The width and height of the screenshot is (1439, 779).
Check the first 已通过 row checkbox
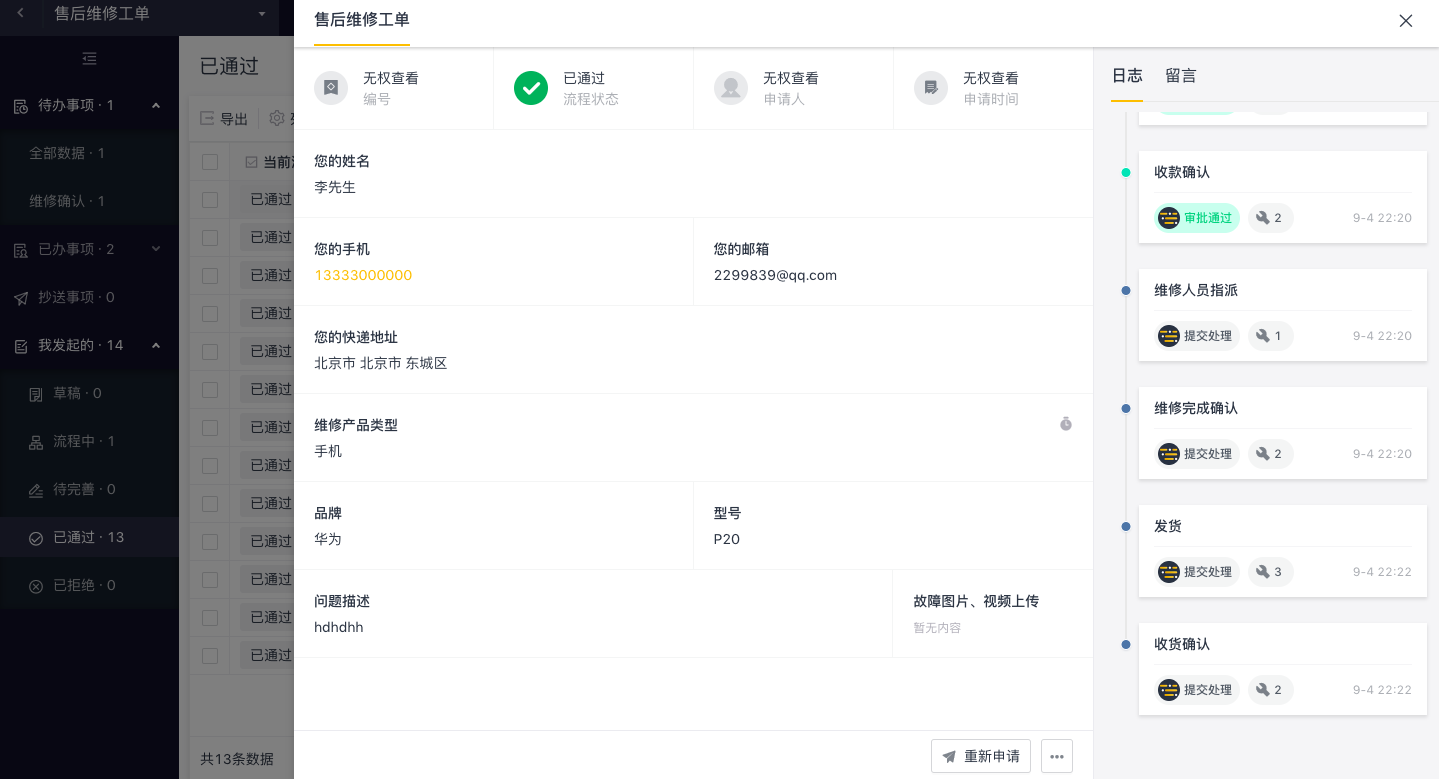210,200
